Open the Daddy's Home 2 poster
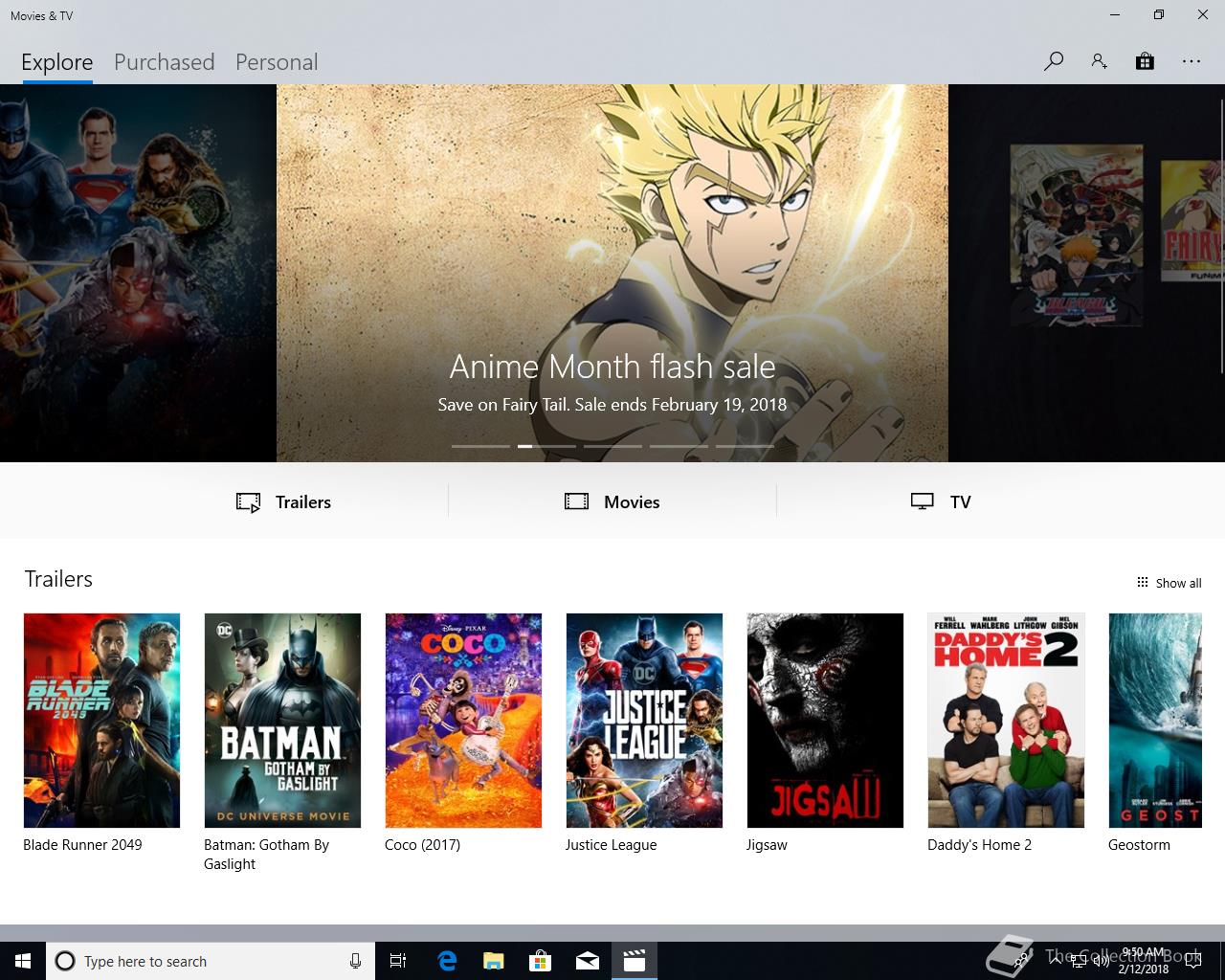 (x=1006, y=721)
